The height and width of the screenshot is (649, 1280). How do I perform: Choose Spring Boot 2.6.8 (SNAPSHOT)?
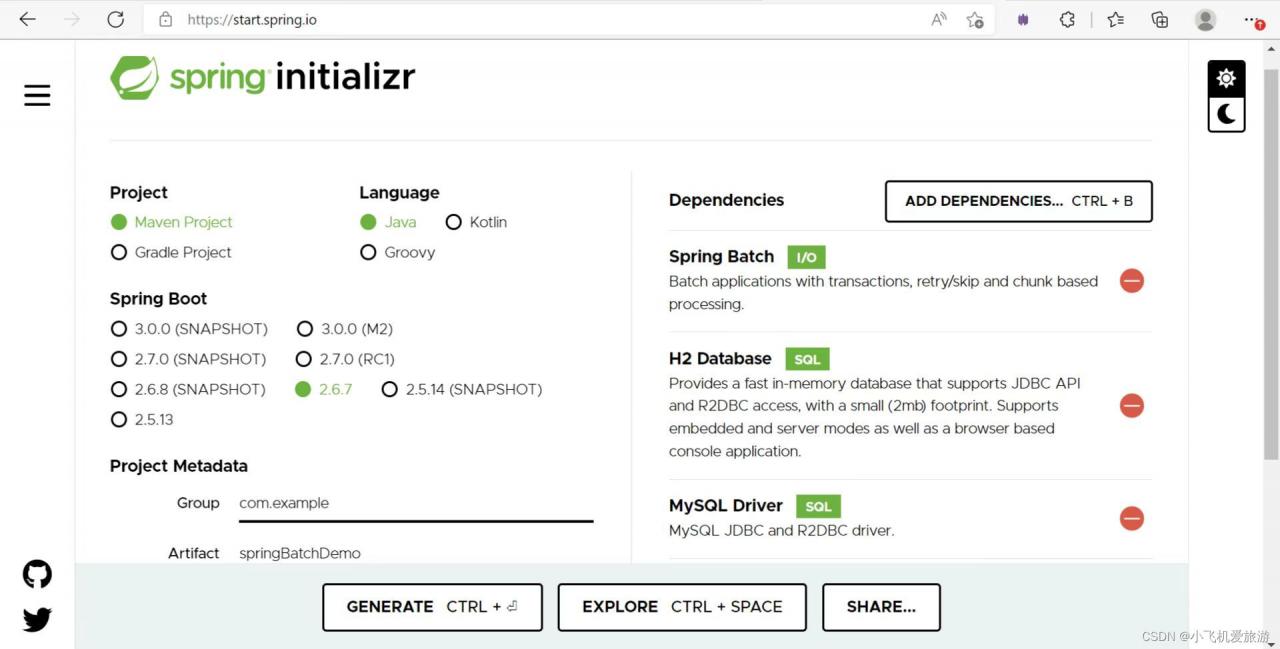coord(188,389)
